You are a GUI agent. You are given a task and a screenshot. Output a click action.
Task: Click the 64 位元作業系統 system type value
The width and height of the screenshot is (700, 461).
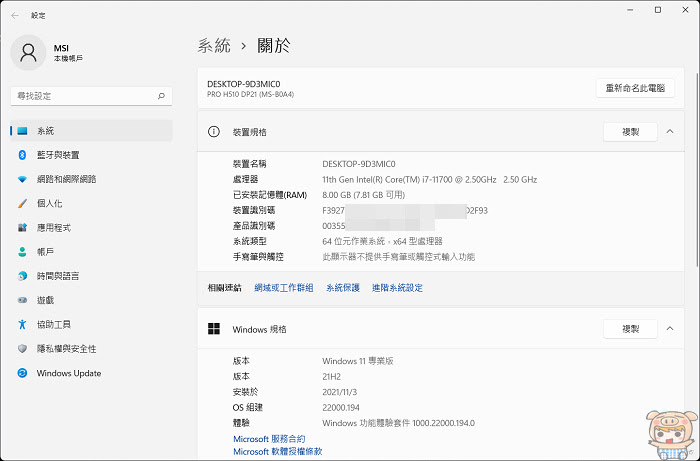coord(382,241)
